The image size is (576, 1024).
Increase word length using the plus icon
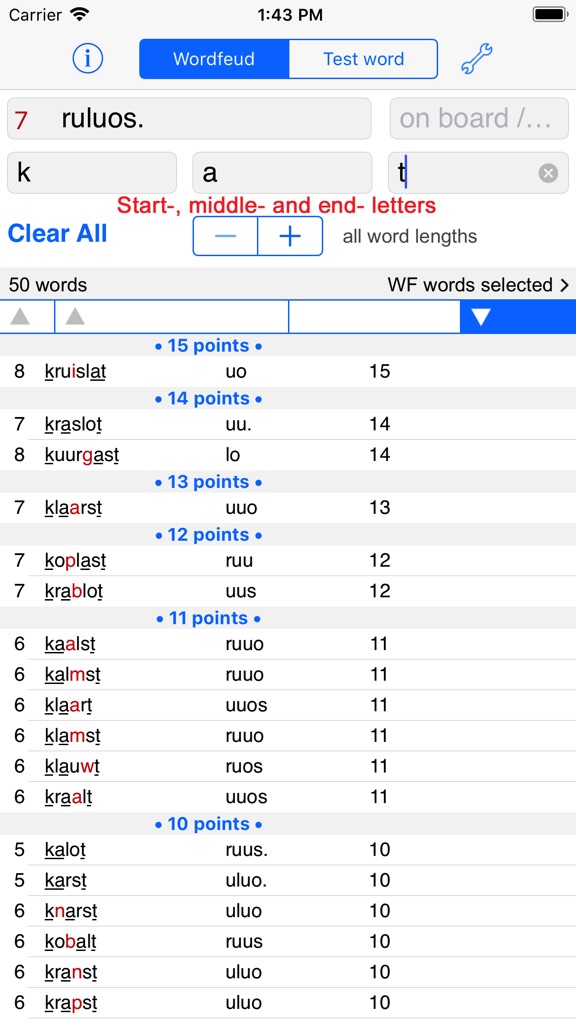pyautogui.click(x=290, y=236)
